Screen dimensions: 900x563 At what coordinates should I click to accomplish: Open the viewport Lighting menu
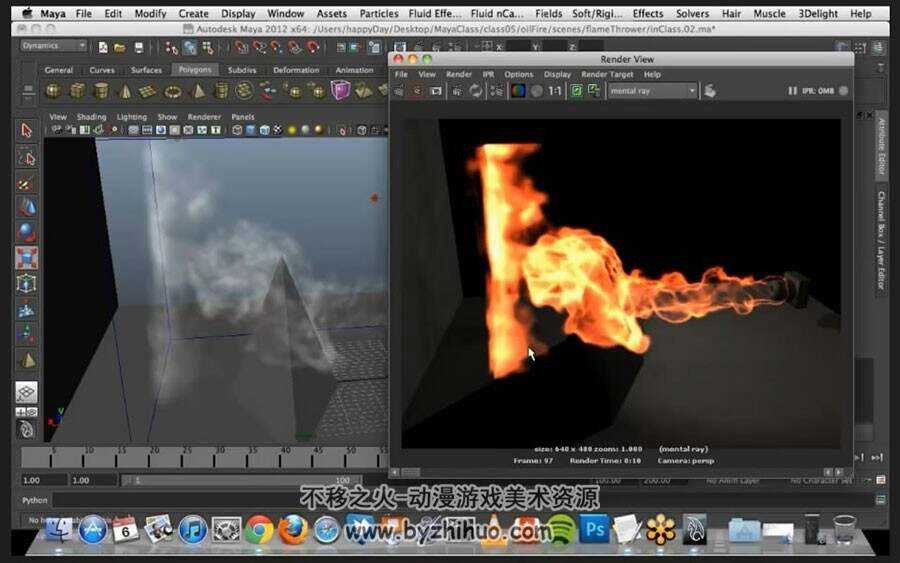pos(131,117)
